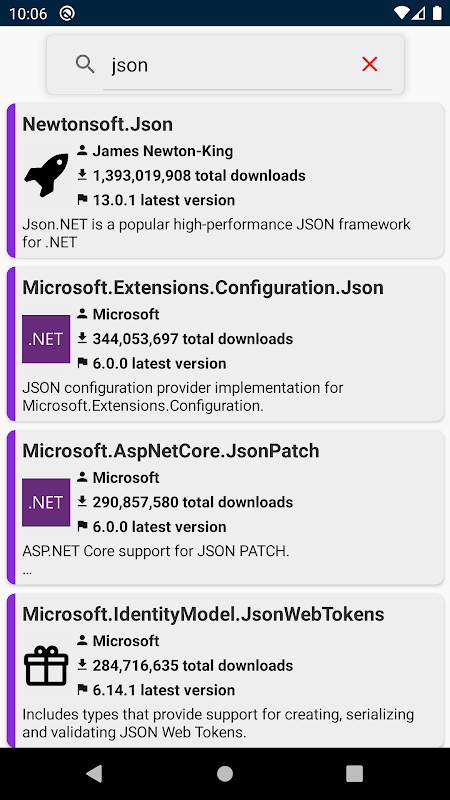Tap .NET logo of JsonPatch package

click(46, 502)
